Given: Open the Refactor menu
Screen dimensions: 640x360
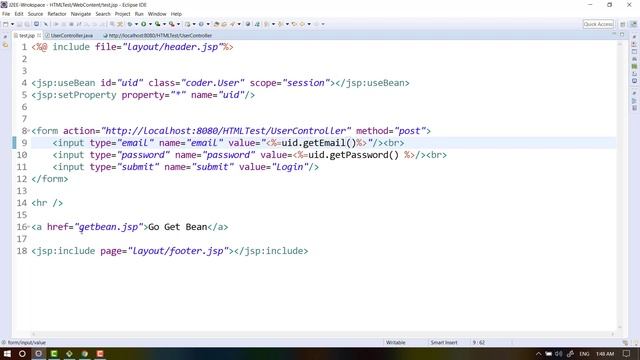Looking at the screenshot, I should [x=57, y=14].
